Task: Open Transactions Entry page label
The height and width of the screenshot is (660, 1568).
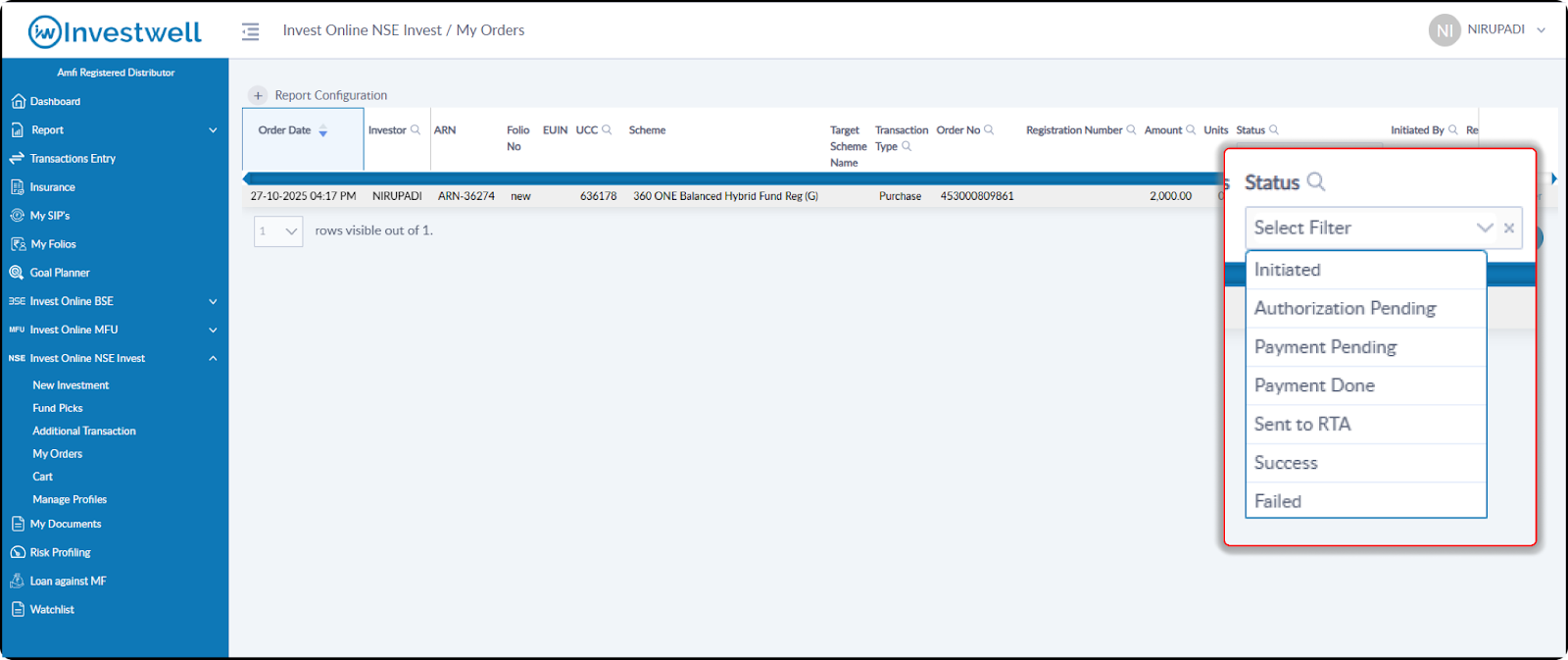Action: (73, 158)
